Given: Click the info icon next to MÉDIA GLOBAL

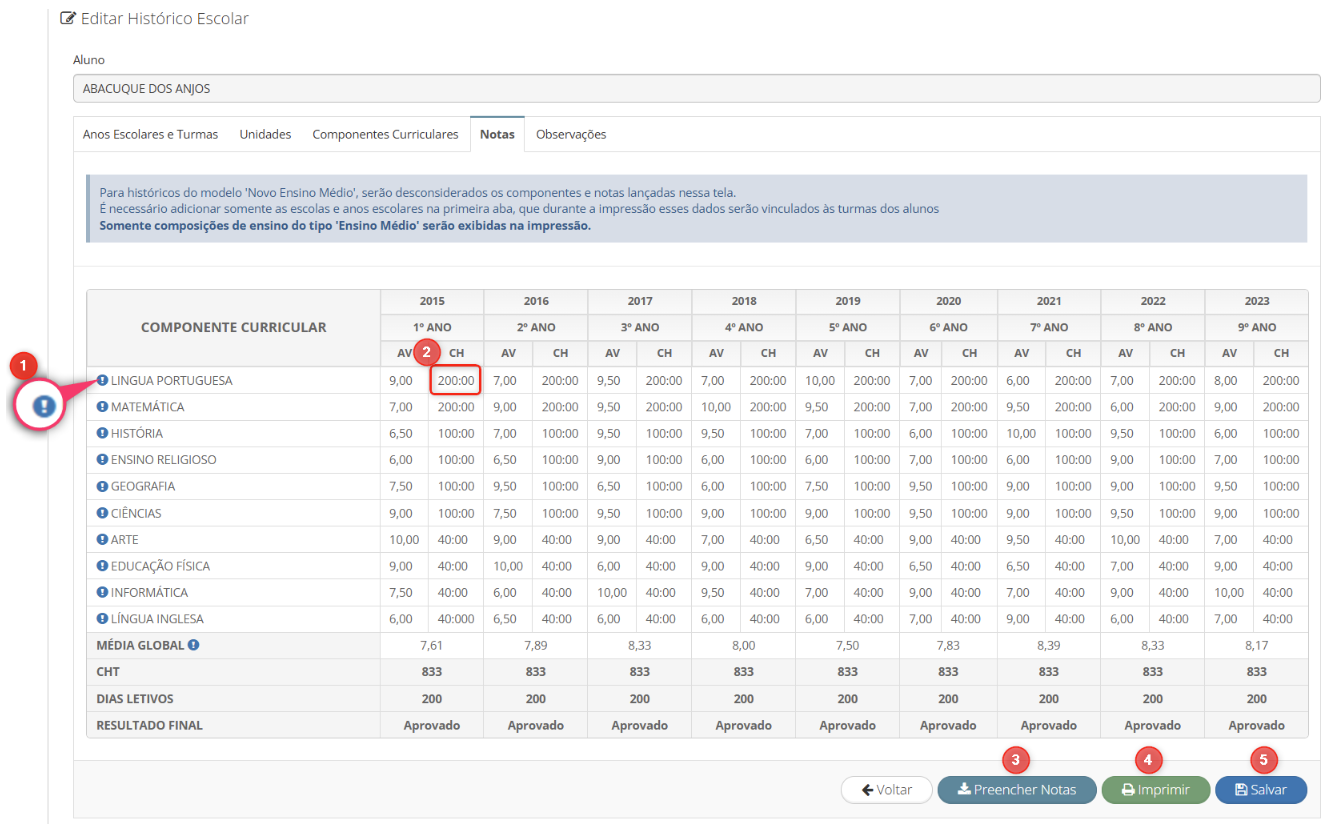Looking at the screenshot, I should (x=194, y=645).
